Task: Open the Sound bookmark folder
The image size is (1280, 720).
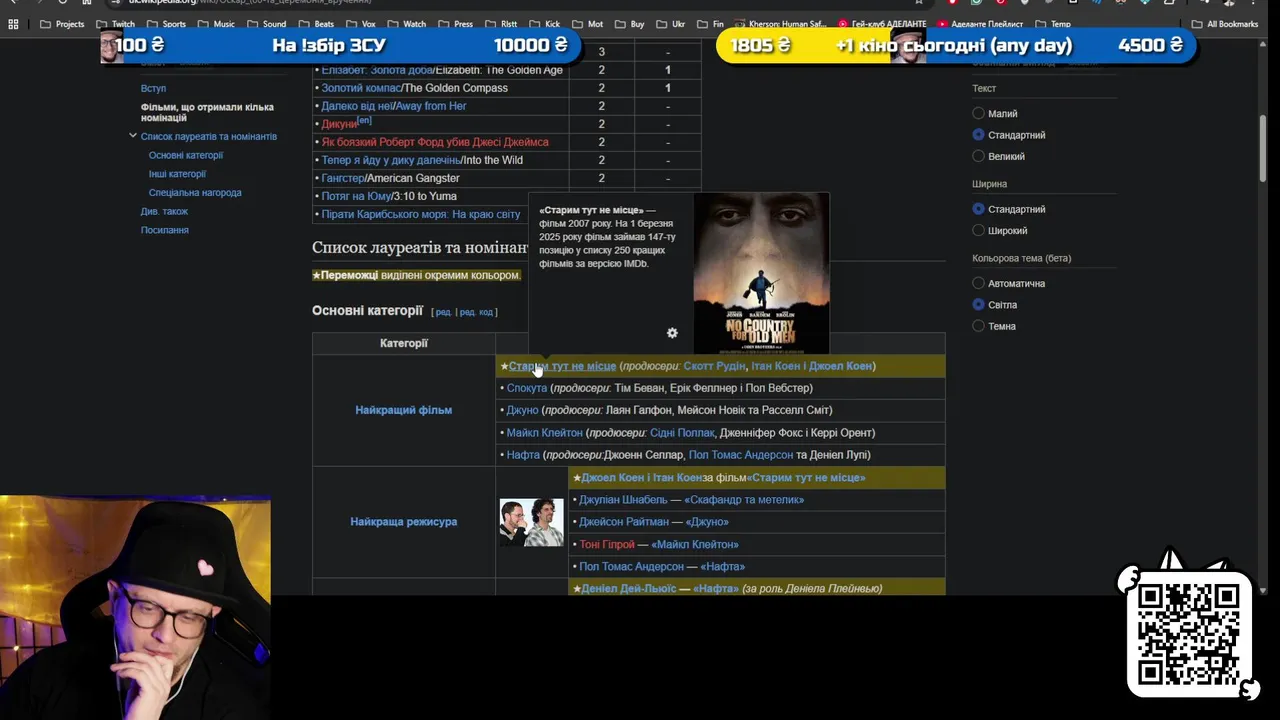Action: [x=267, y=24]
